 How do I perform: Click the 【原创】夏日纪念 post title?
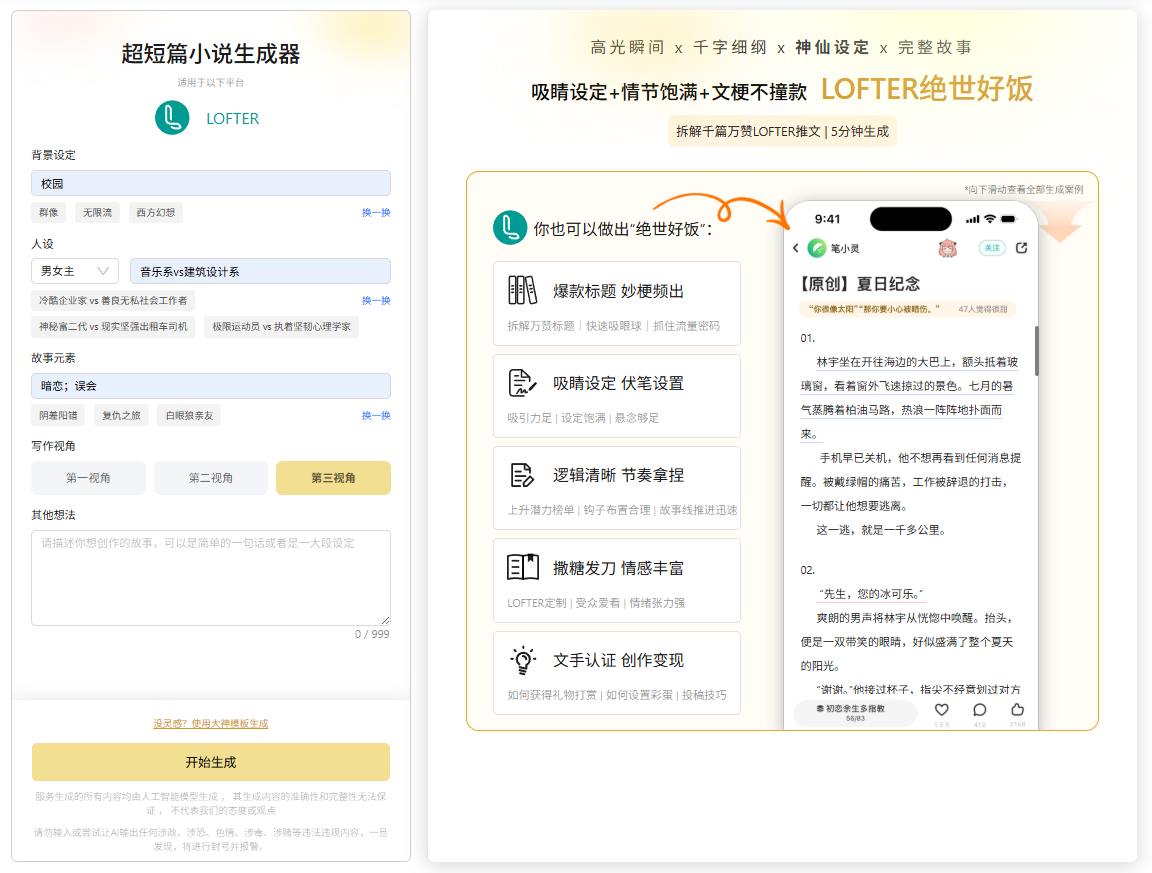pyautogui.click(x=860, y=284)
